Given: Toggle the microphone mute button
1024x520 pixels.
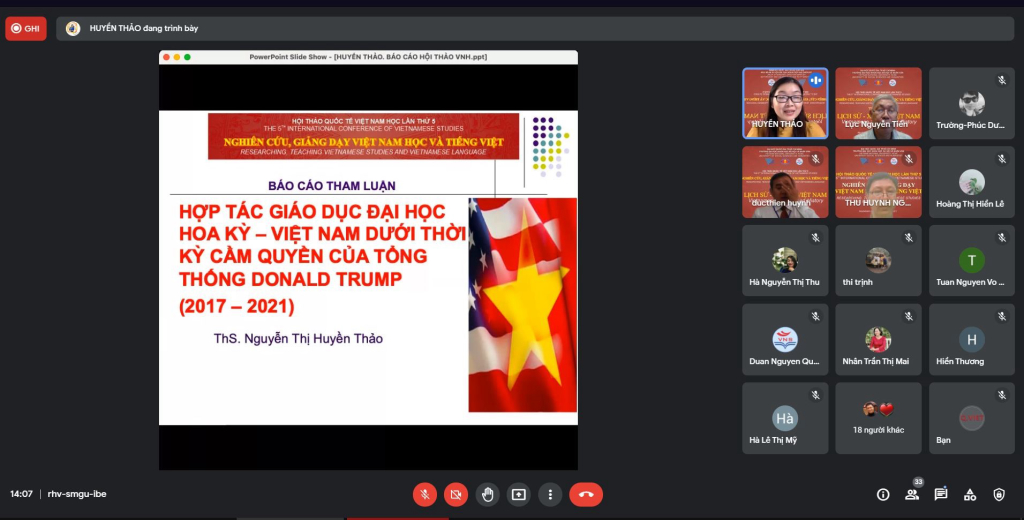Looking at the screenshot, I should (424, 495).
